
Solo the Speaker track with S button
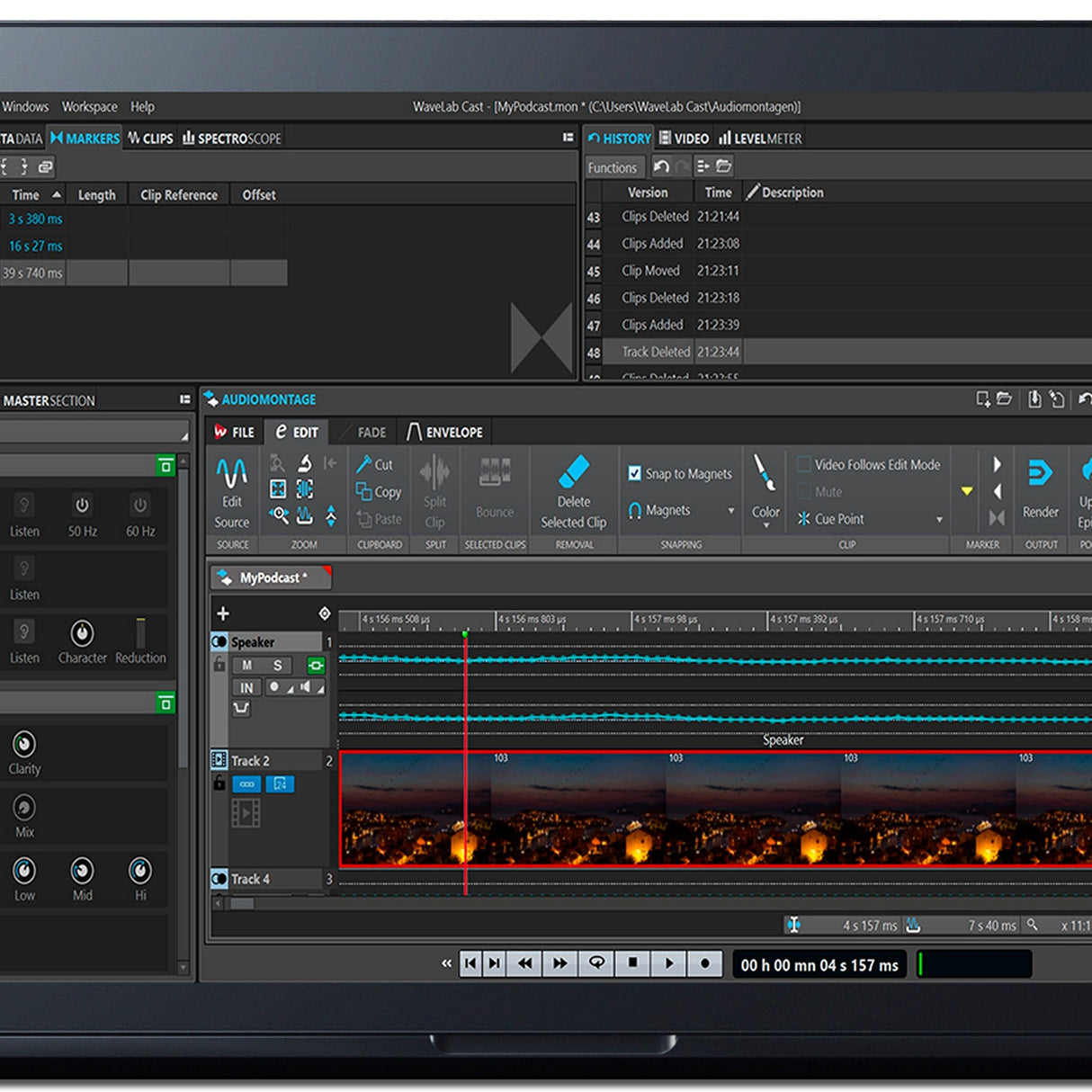[x=277, y=666]
